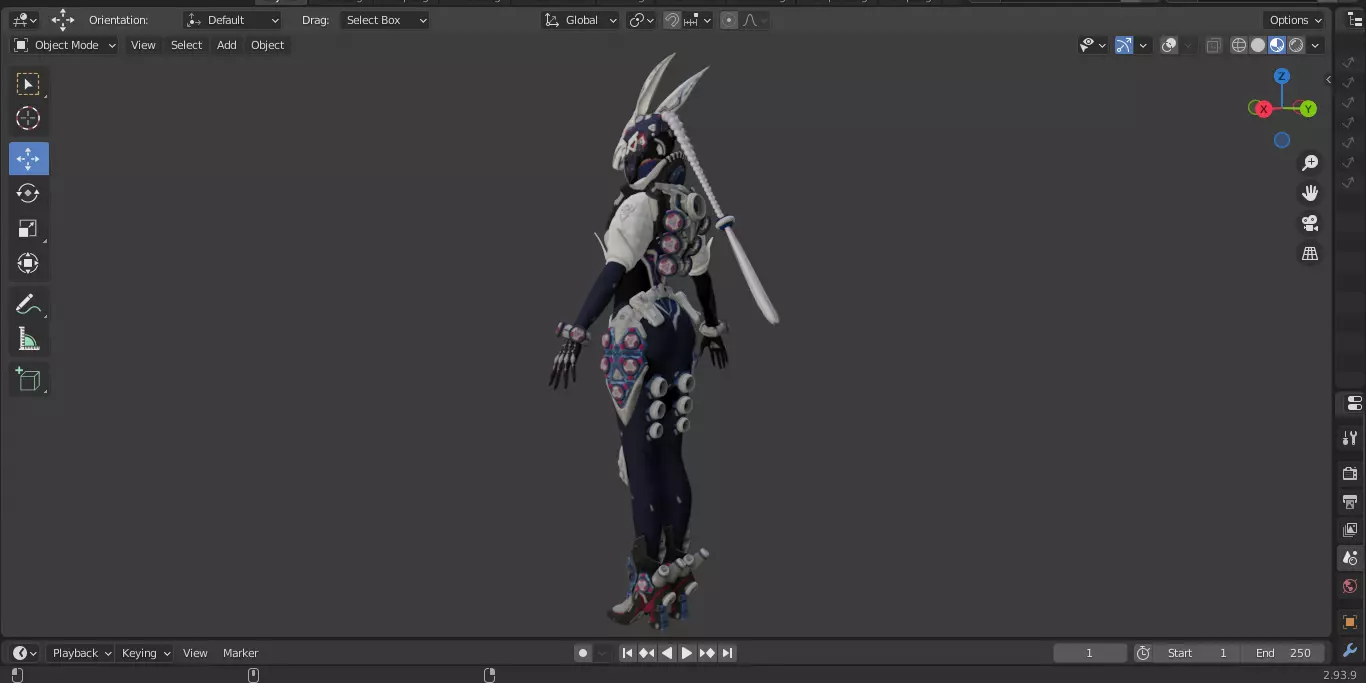Select the Select Box tool in toolbar
The image size is (1366, 683).
[28, 84]
